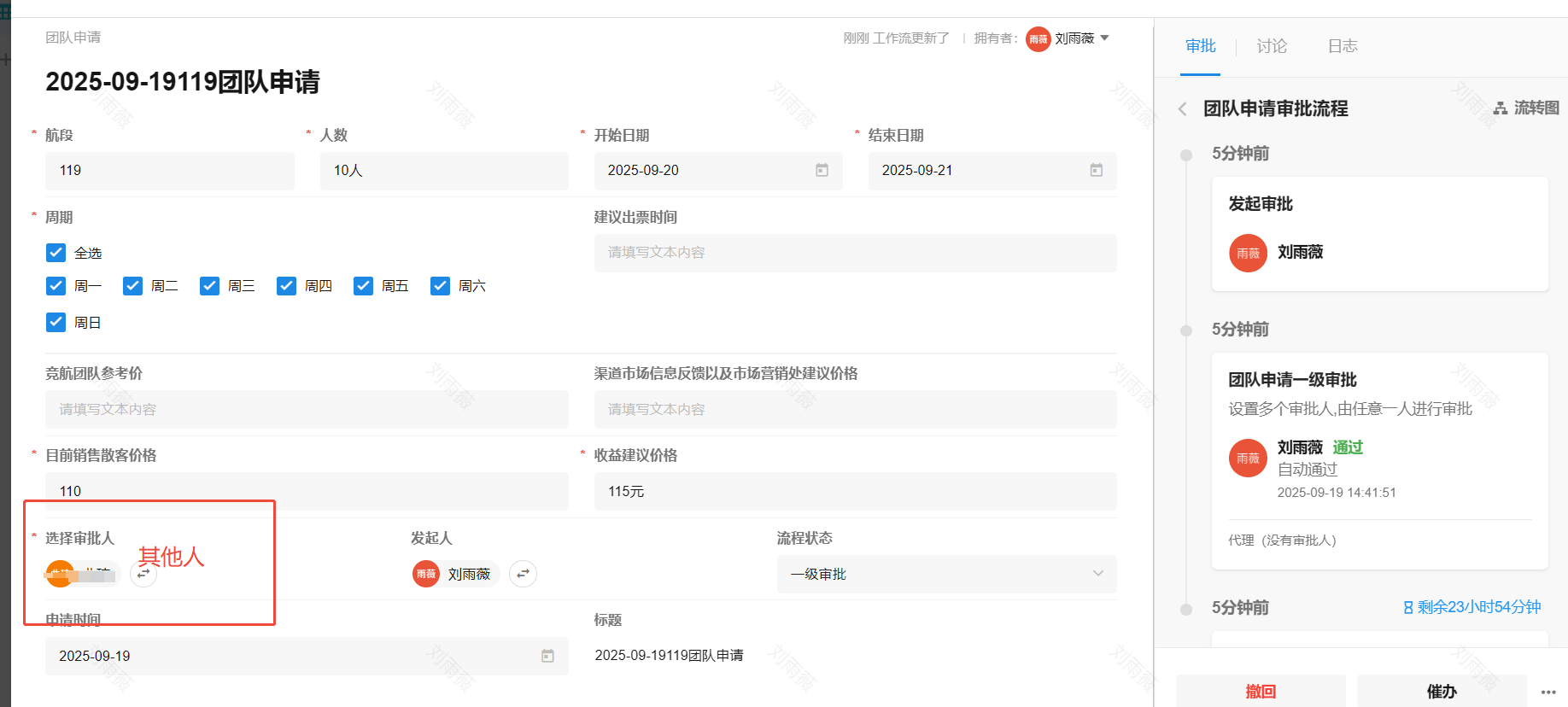Go back with the arrow beside 团队申请审批流程
This screenshot has width=1568, height=707.
pos(1183,108)
